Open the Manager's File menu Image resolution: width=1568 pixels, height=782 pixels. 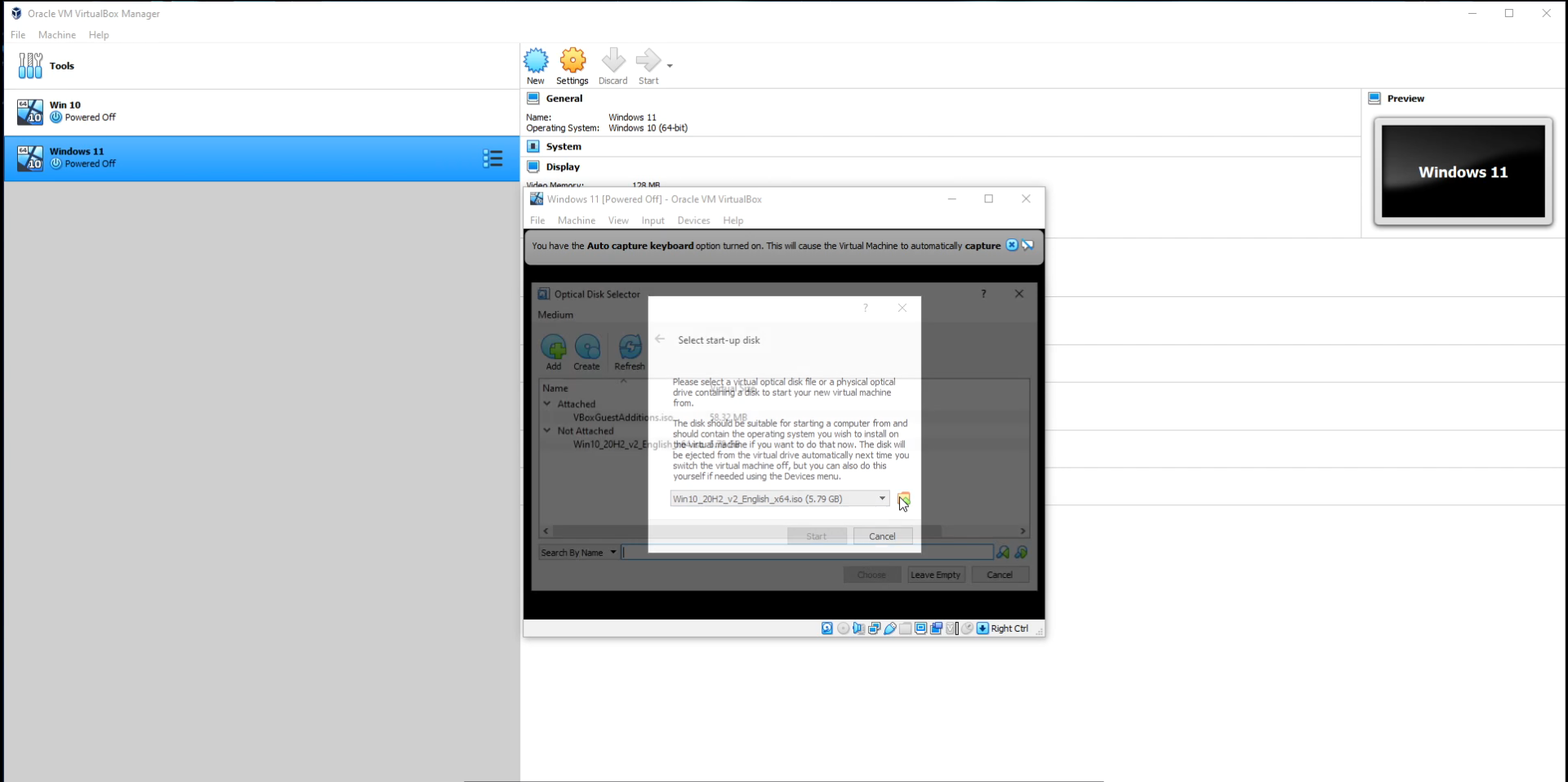18,35
